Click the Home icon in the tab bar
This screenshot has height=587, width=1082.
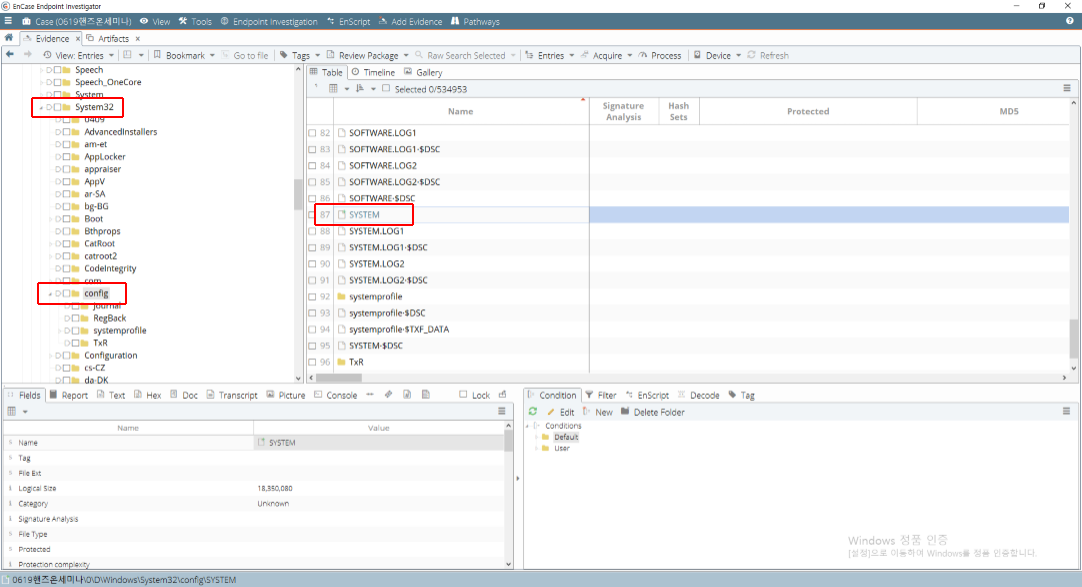tap(9, 38)
